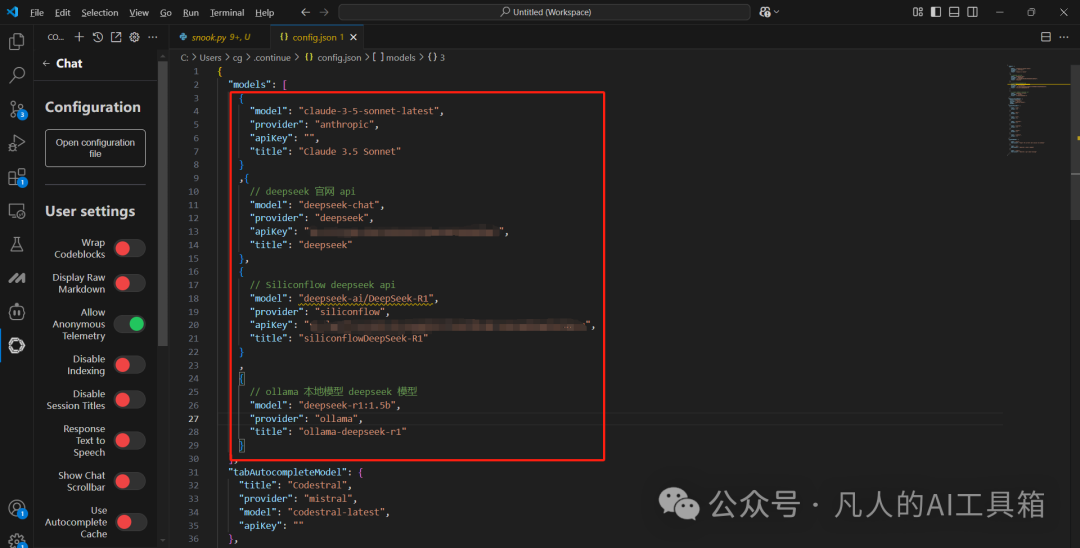Split the editor group

coord(1046,37)
